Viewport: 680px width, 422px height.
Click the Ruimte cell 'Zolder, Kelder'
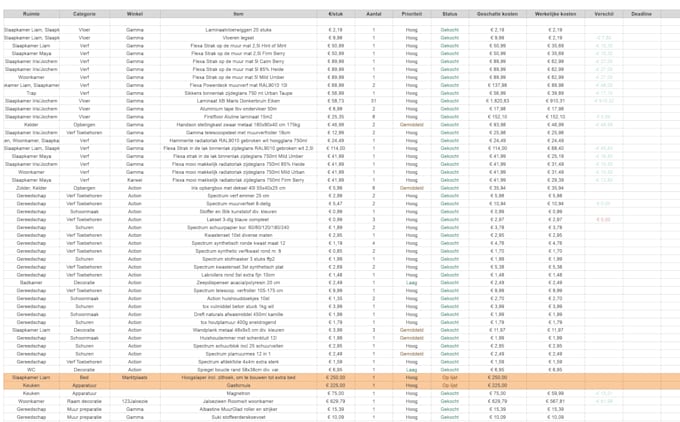[x=31, y=188]
